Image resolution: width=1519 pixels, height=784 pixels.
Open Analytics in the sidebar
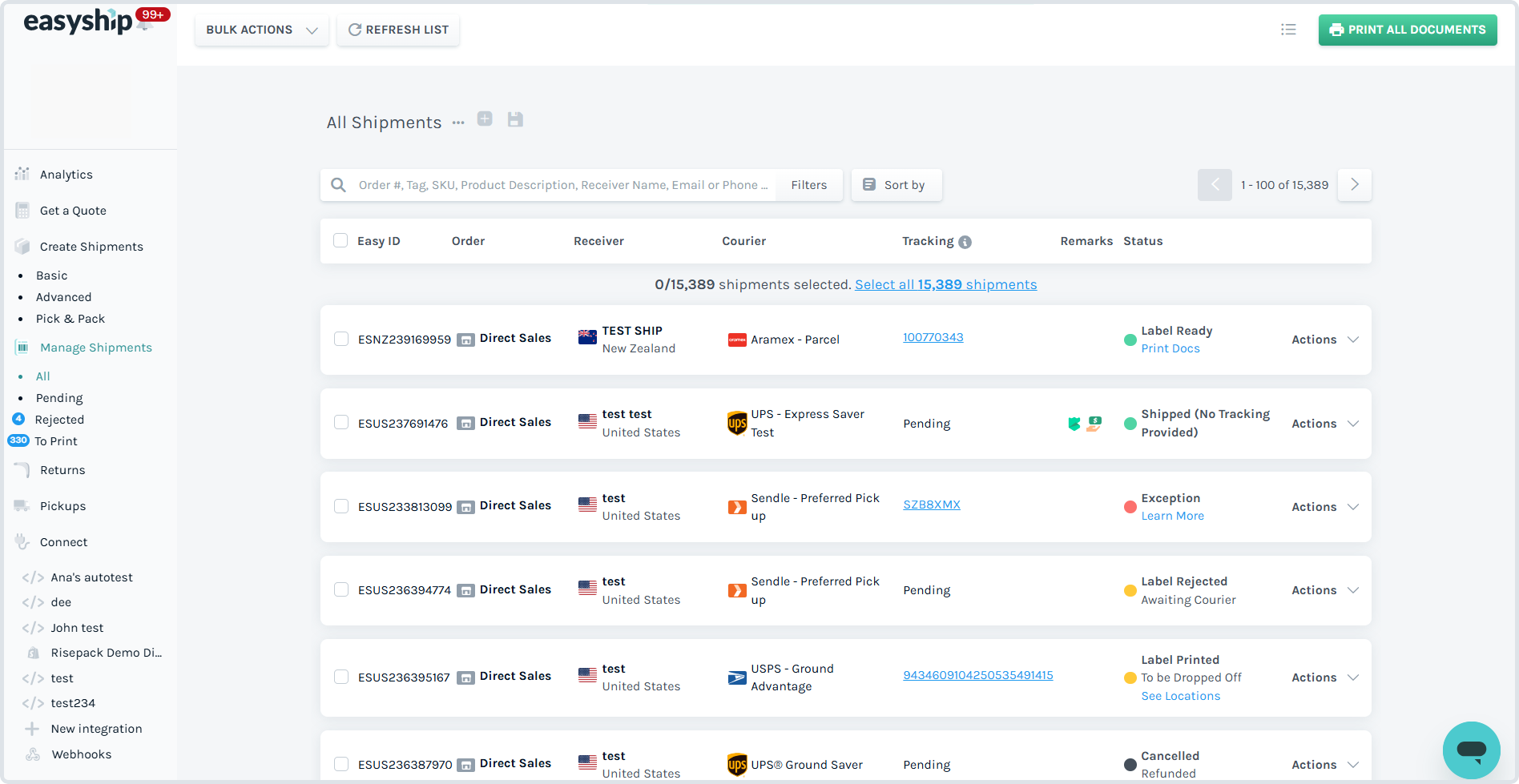[66, 175]
